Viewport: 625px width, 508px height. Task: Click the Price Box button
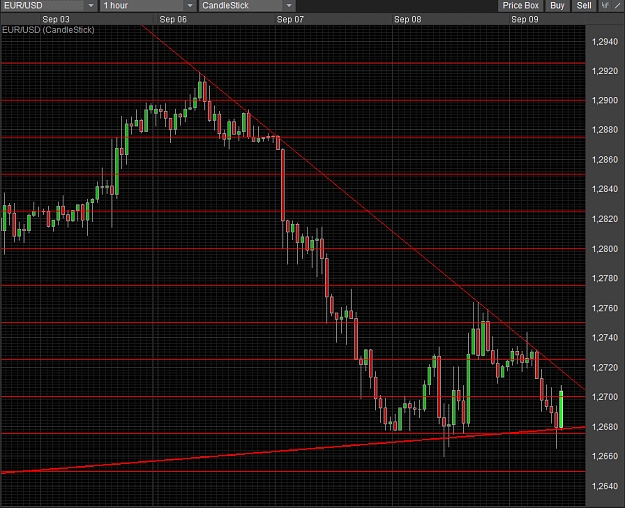click(520, 6)
